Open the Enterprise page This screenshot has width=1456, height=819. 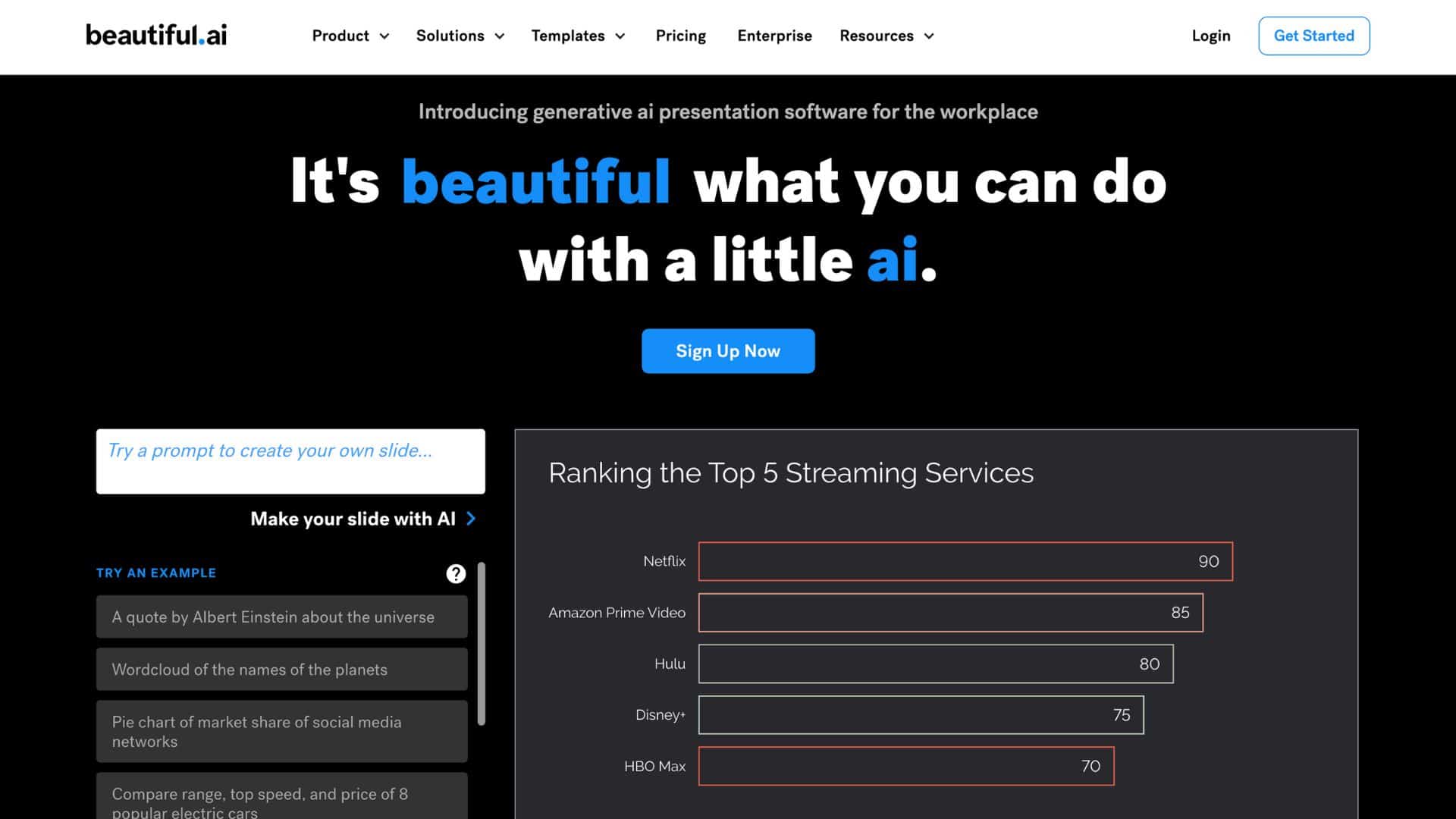pos(774,36)
